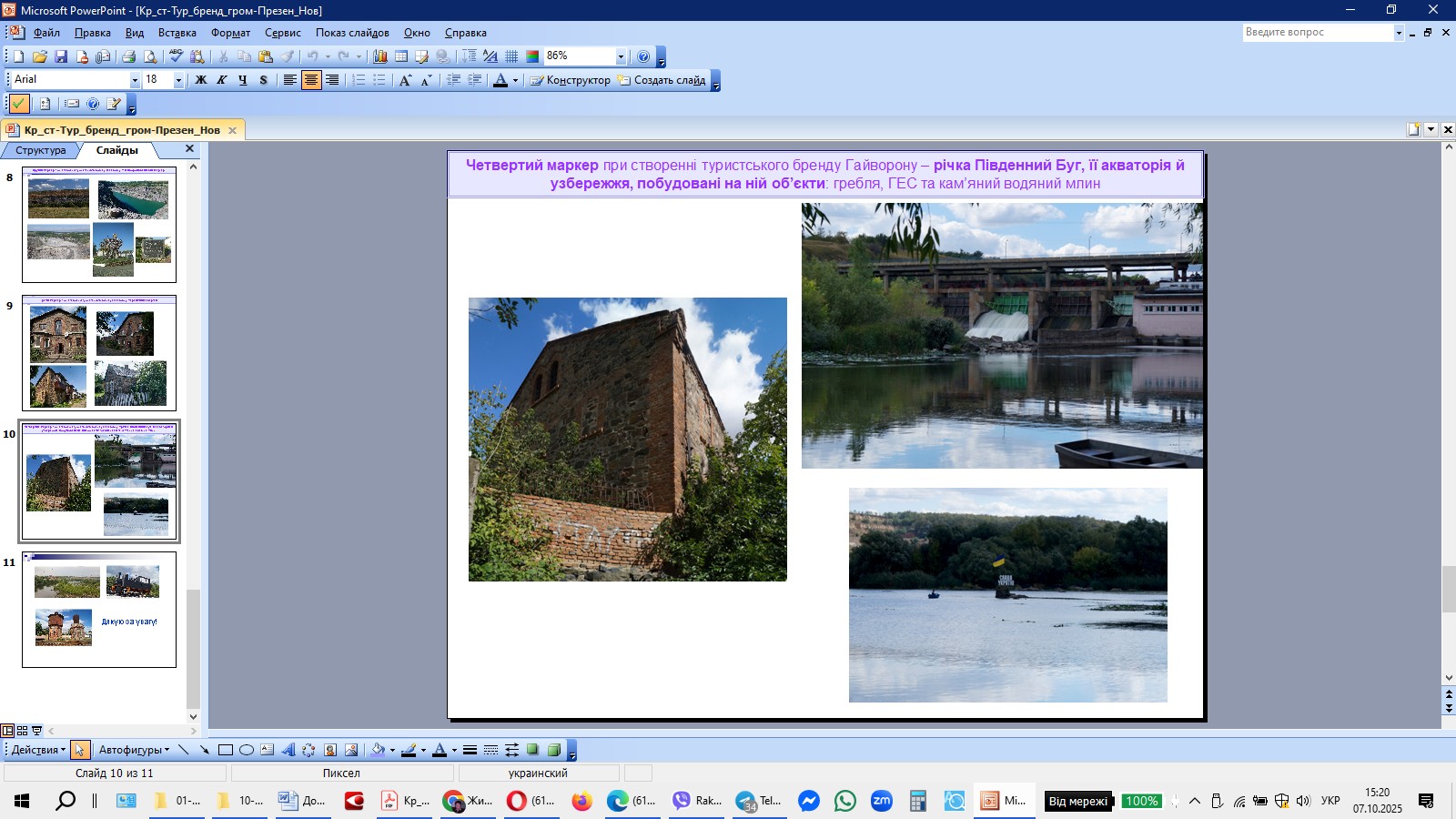Click the Insert Table icon

tap(400, 56)
